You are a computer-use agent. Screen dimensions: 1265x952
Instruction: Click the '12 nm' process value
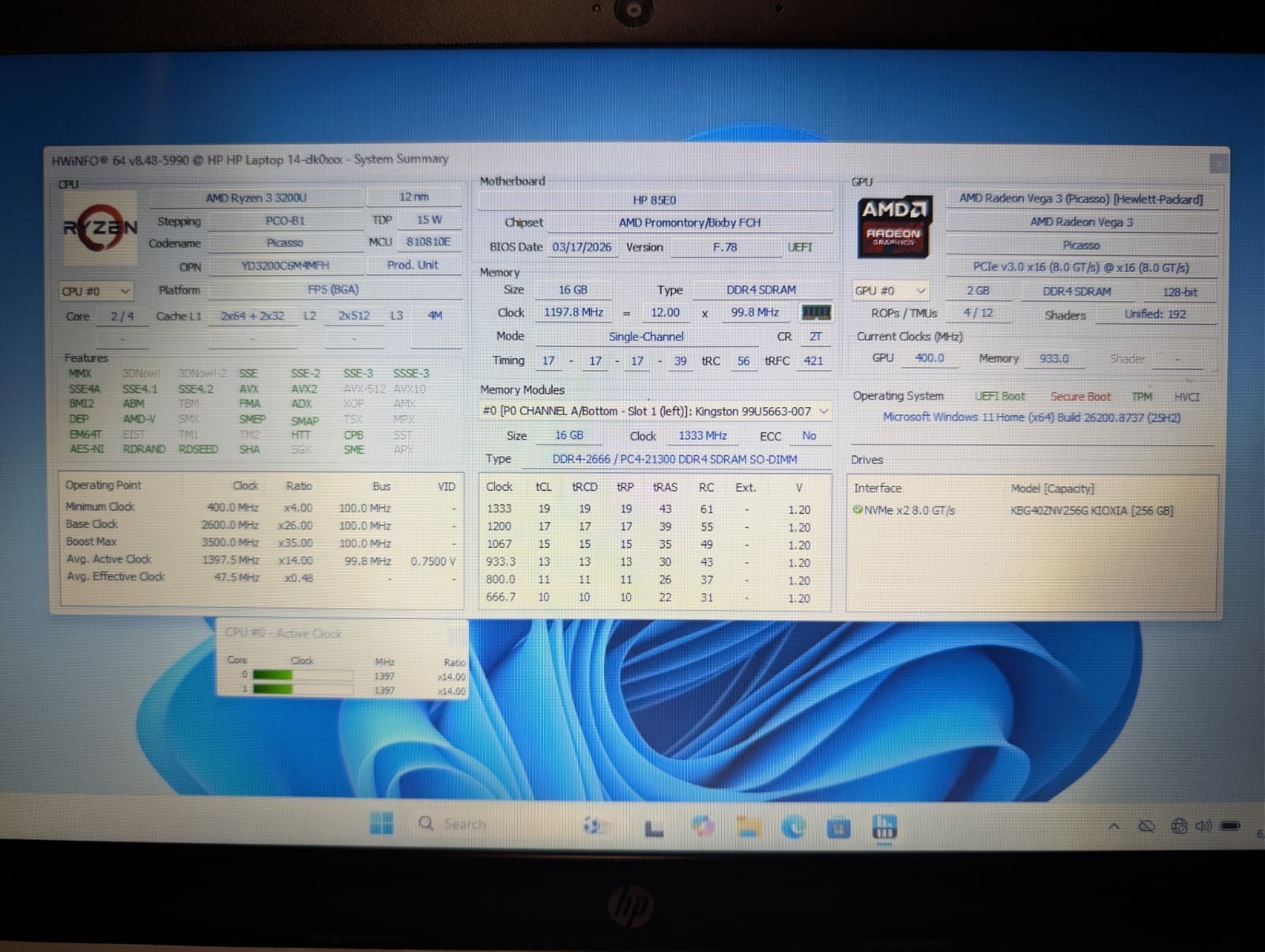tap(413, 197)
